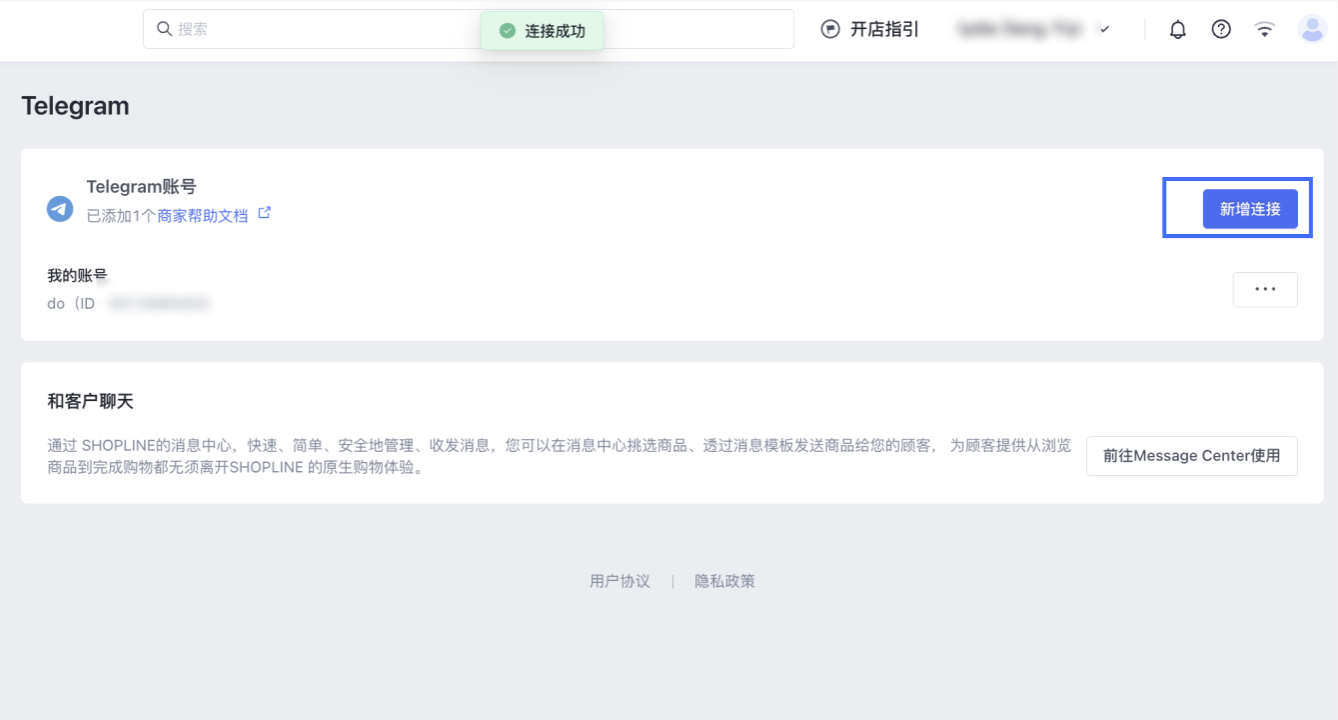This screenshot has height=720, width=1338.
Task: Click the green checkmark in 连接成功 toast
Action: tap(506, 30)
